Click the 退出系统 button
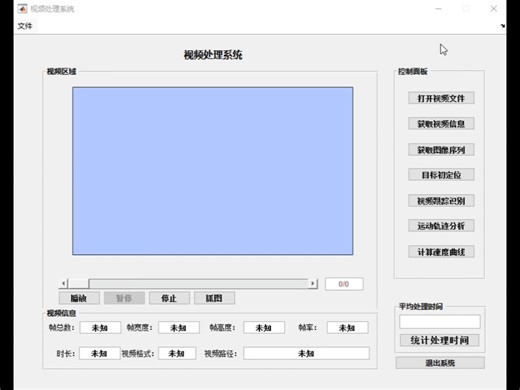 (x=440, y=363)
